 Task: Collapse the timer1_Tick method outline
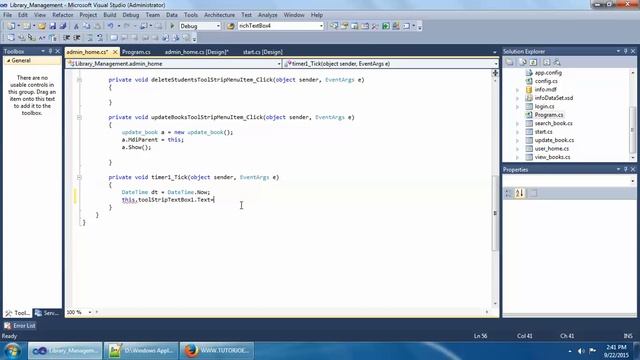pos(79,178)
